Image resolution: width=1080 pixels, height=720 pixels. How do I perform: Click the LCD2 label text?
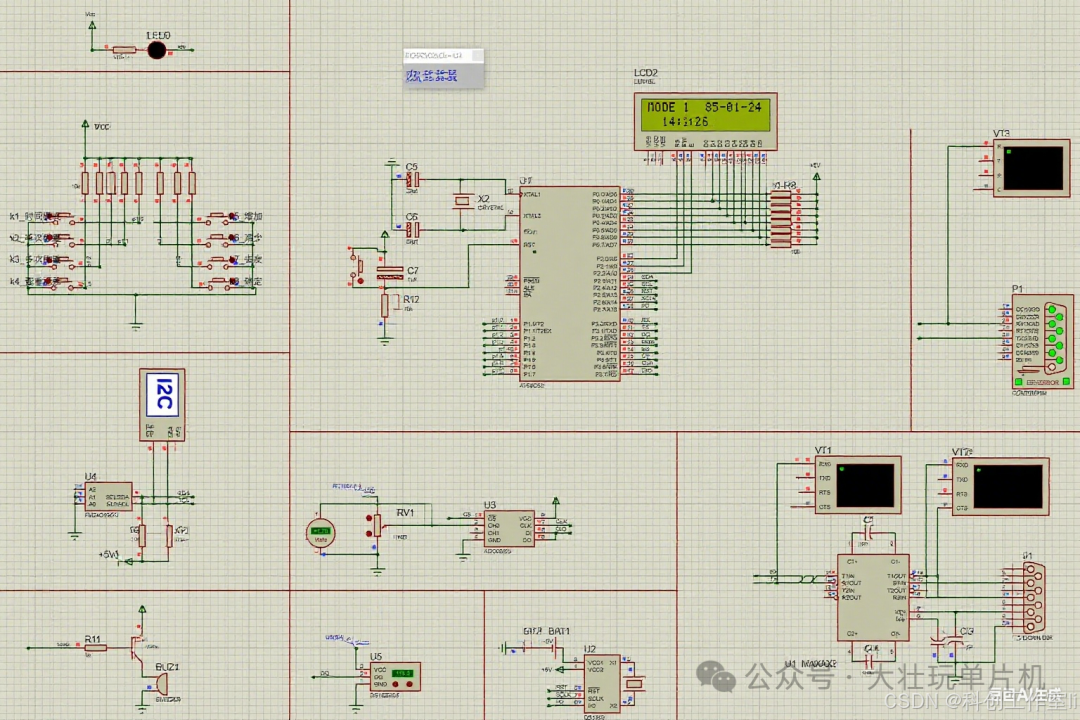[645, 72]
